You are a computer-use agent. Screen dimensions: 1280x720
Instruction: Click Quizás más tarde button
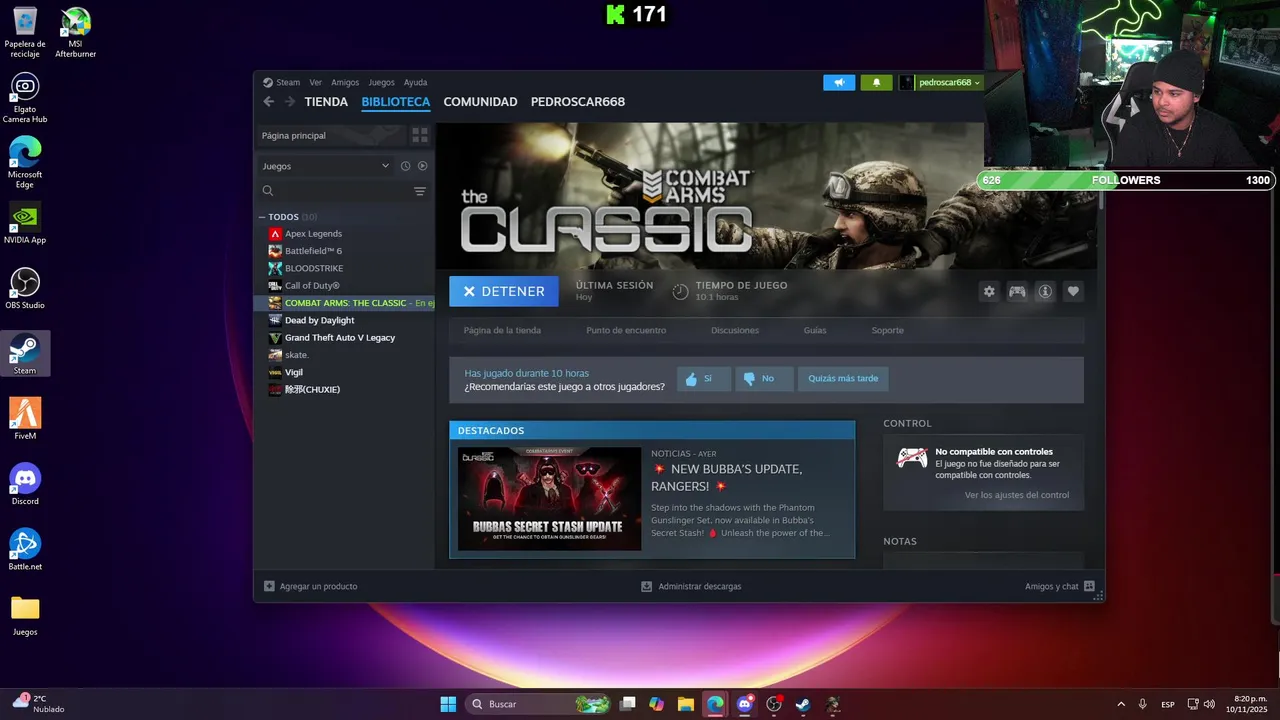(x=843, y=379)
